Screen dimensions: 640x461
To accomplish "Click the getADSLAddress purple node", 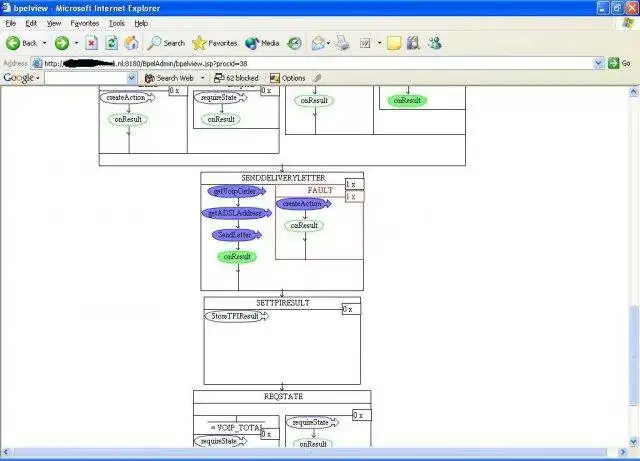I will tap(236, 213).
